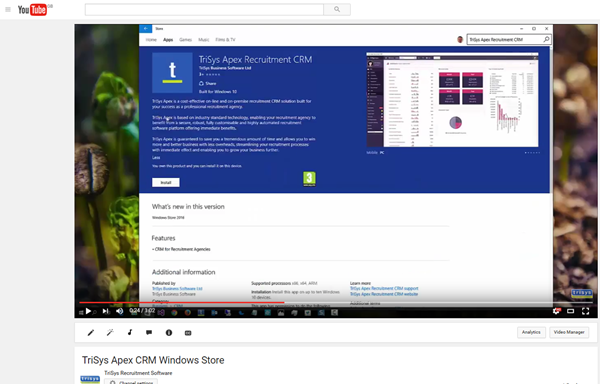
Task: Go to the YouTube home logo
Action: pos(32,10)
